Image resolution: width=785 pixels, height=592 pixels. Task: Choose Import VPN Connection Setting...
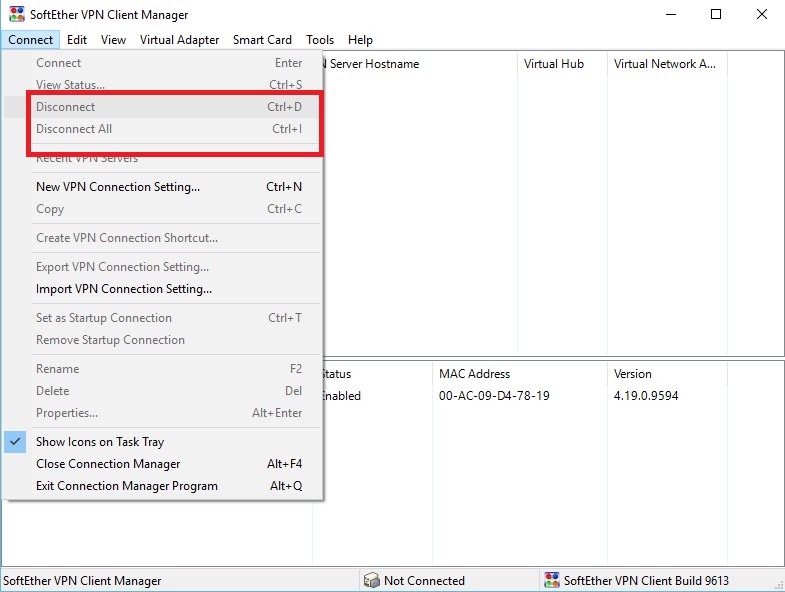(162, 289)
